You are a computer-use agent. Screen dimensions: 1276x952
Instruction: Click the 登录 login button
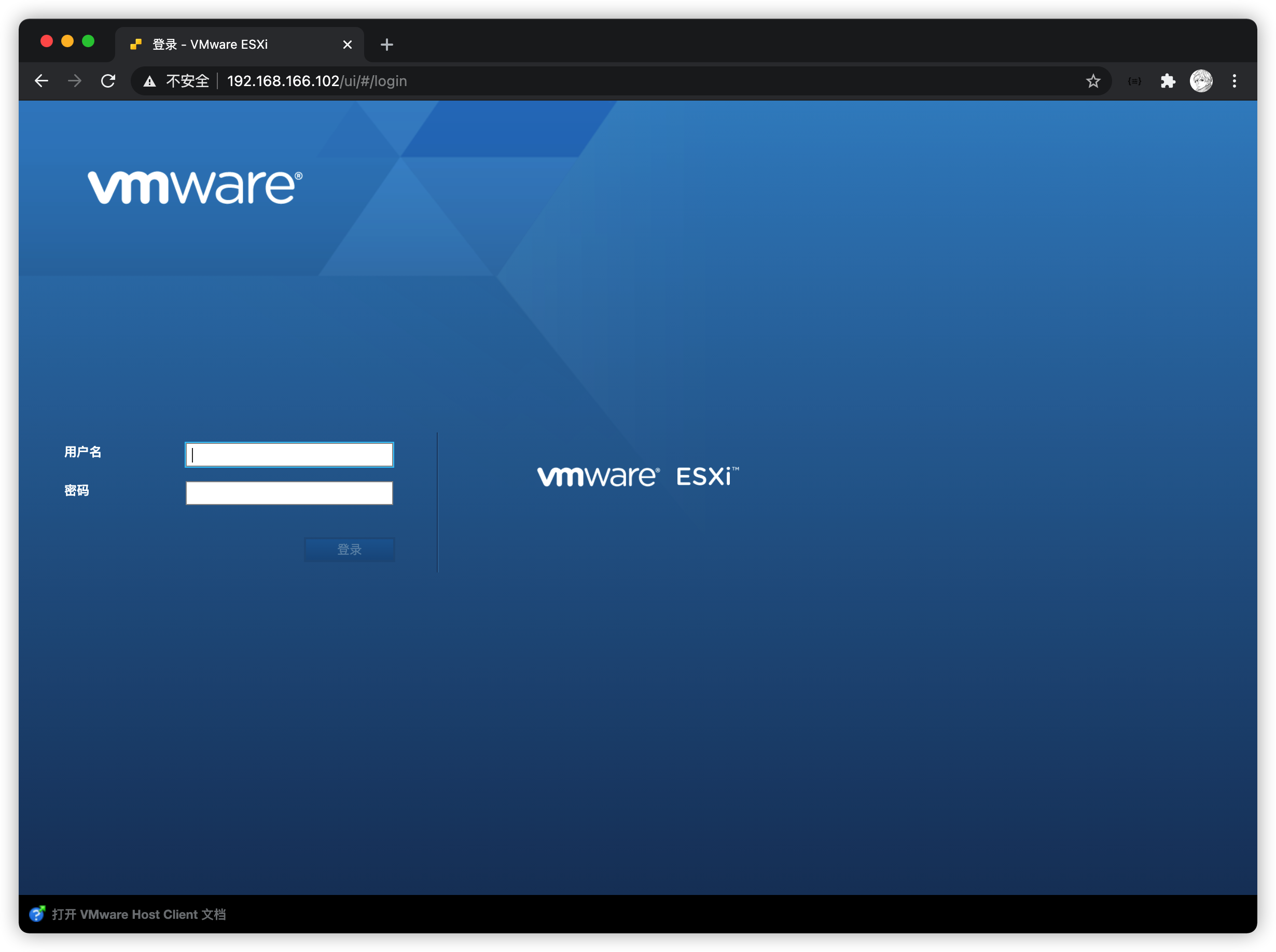tap(349, 550)
